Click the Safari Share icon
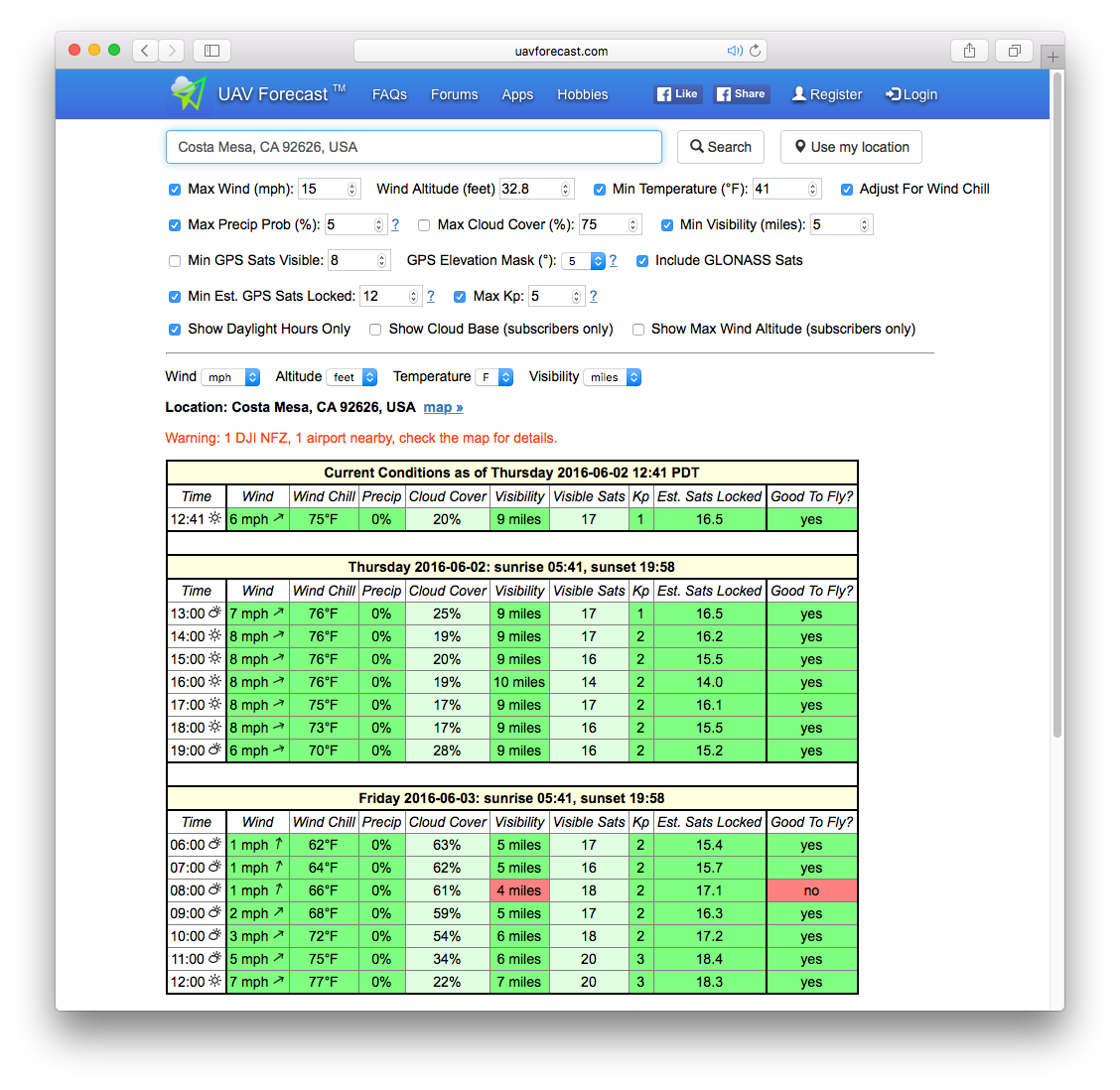 (x=969, y=51)
